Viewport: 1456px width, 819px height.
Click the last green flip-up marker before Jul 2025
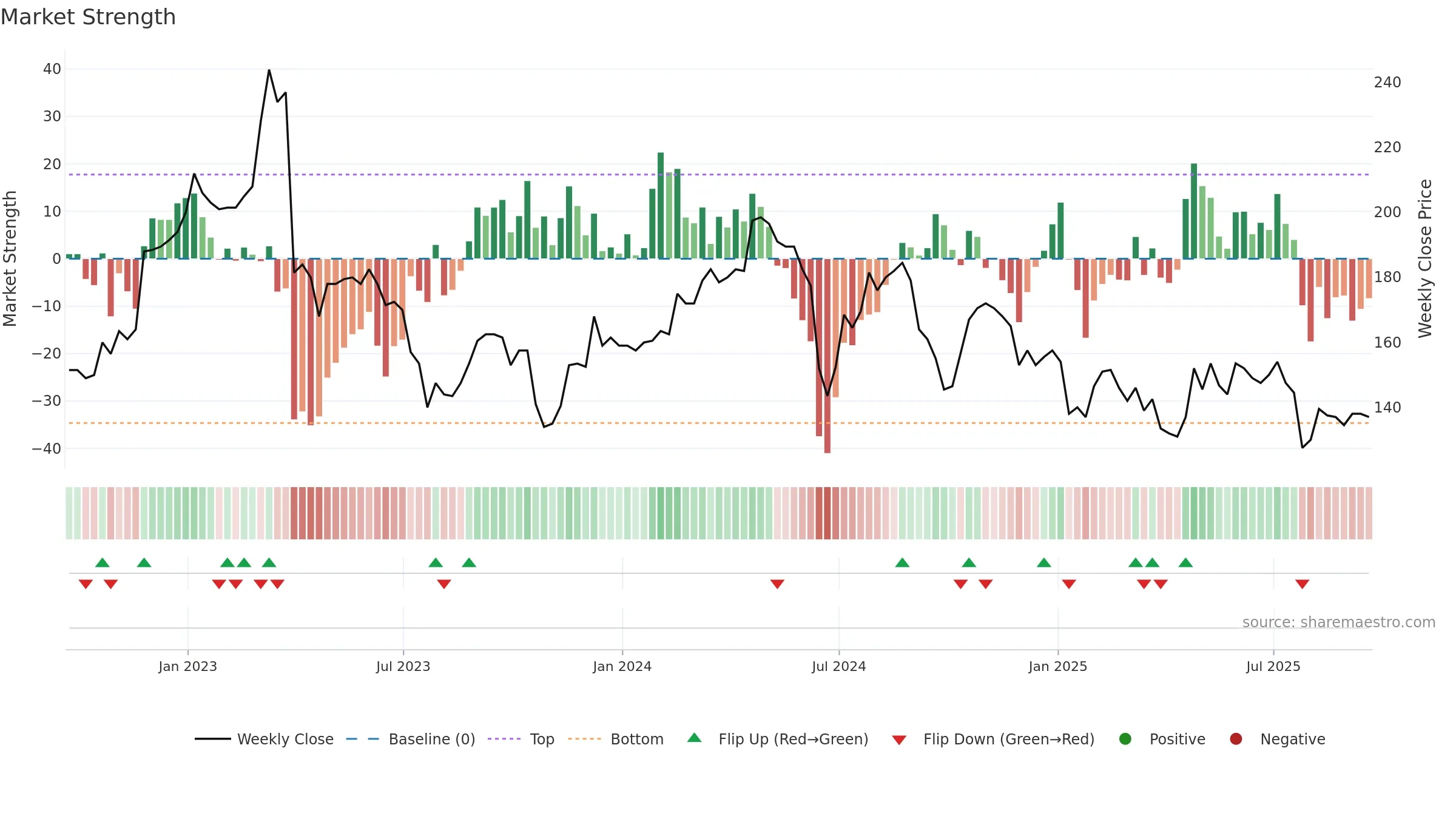point(1185,562)
